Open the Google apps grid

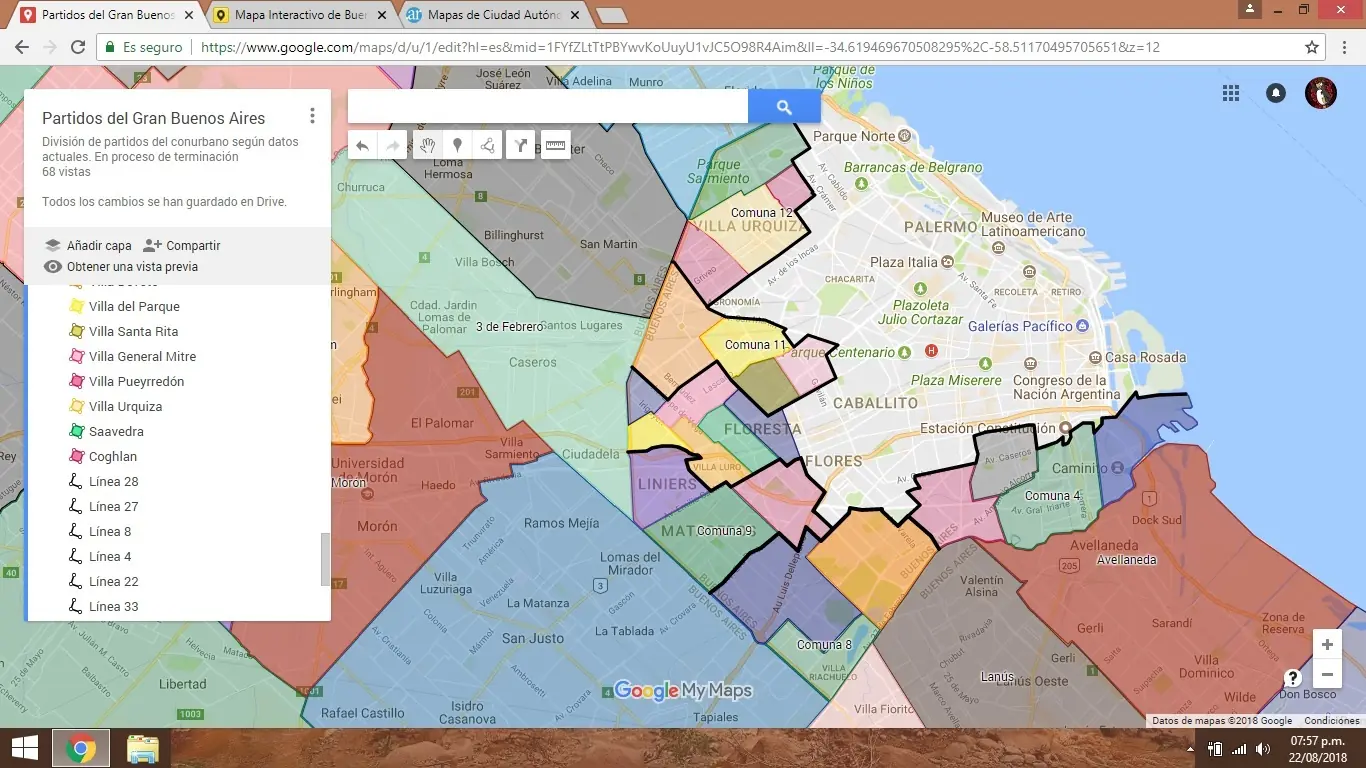(x=1231, y=93)
